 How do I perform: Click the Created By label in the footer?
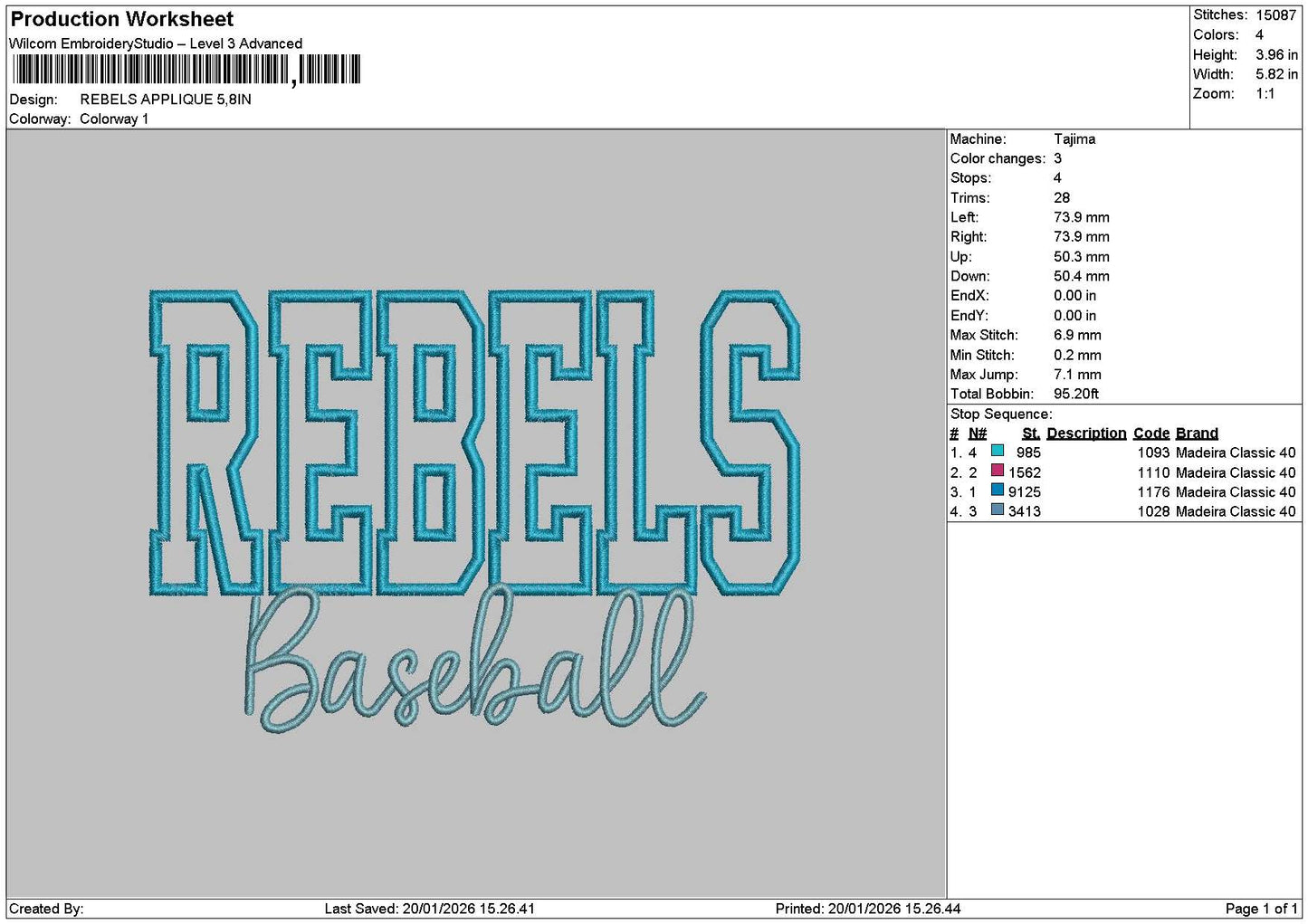[x=46, y=909]
